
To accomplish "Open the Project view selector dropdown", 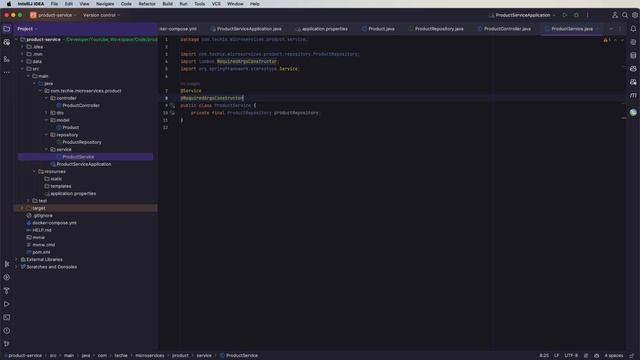I will pyautogui.click(x=27, y=29).
